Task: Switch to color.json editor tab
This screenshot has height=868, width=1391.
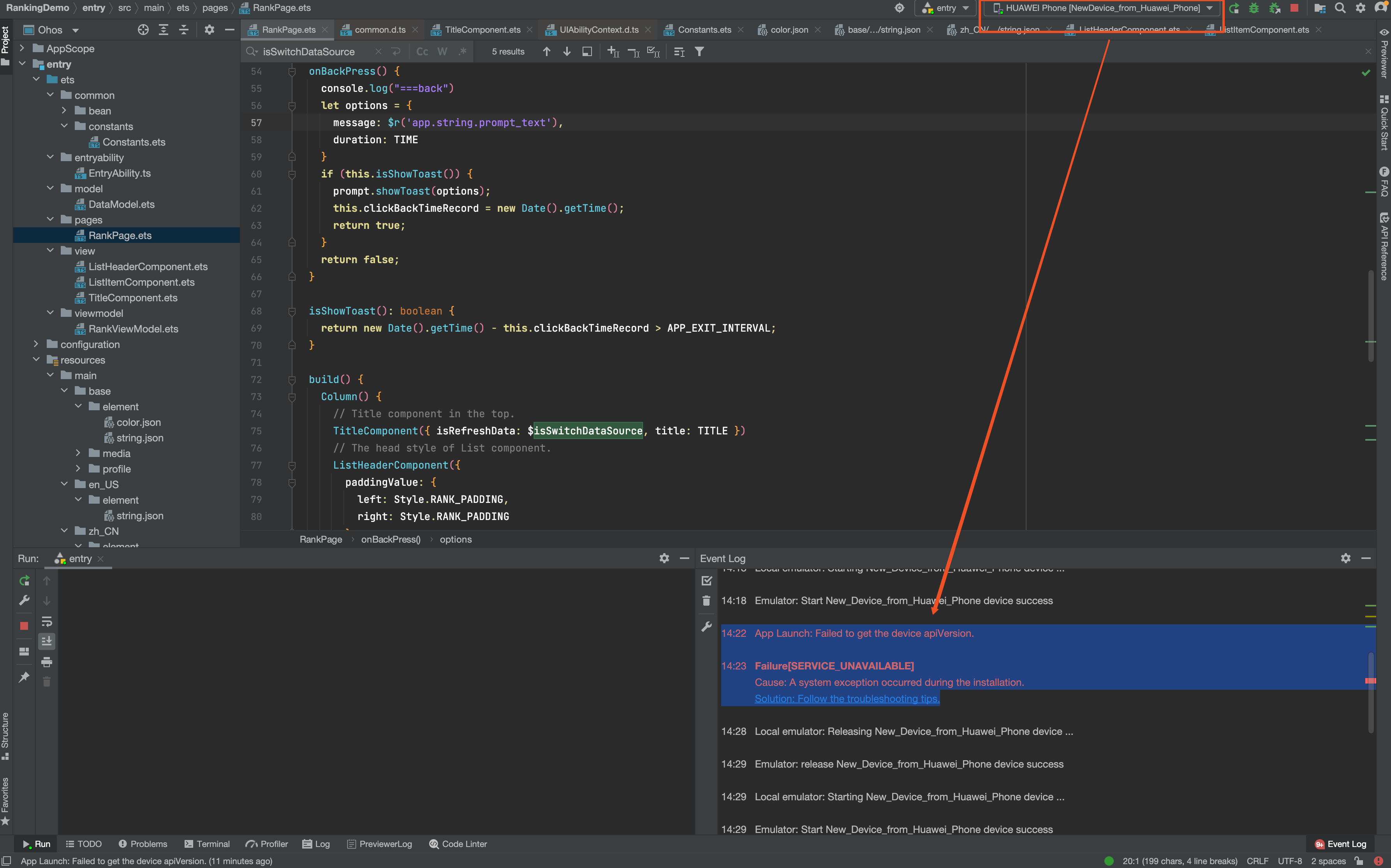Action: pyautogui.click(x=789, y=30)
